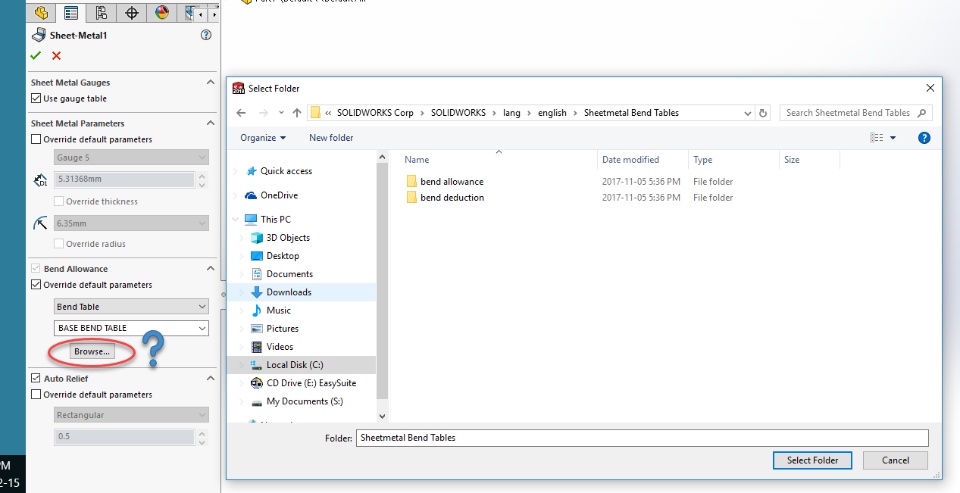Open the DisplayManager color sphere tab

coord(162,12)
